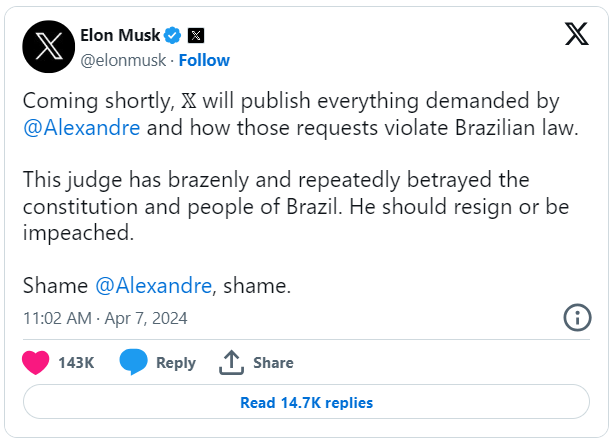Click Elon Musk's X profile avatar
This screenshot has width=615, height=442.
coord(49,47)
